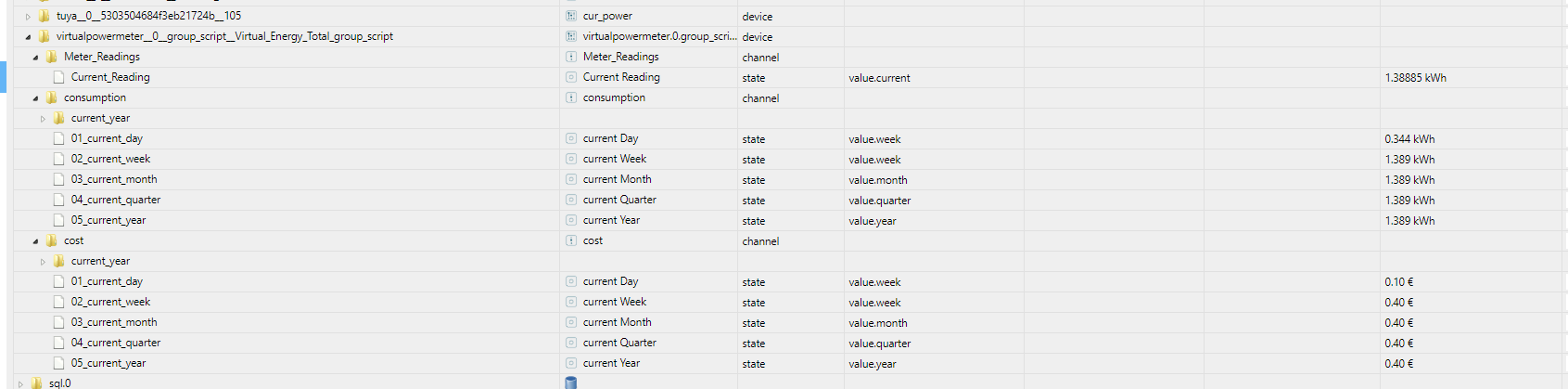Expand the sql.0 tree node
This screenshot has width=1568, height=389.
tap(20, 383)
